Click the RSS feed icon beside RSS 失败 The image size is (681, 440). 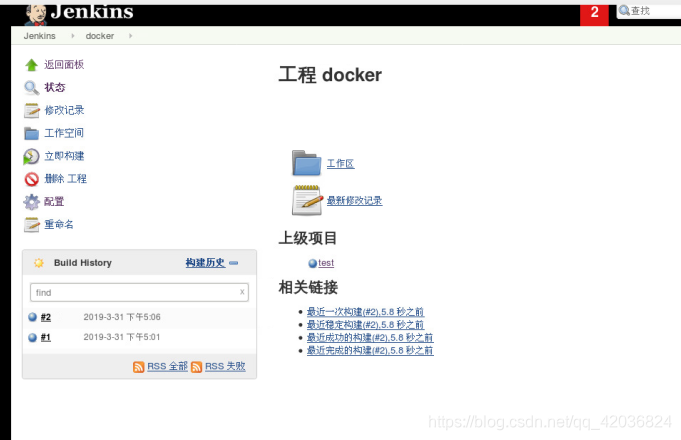click(196, 367)
